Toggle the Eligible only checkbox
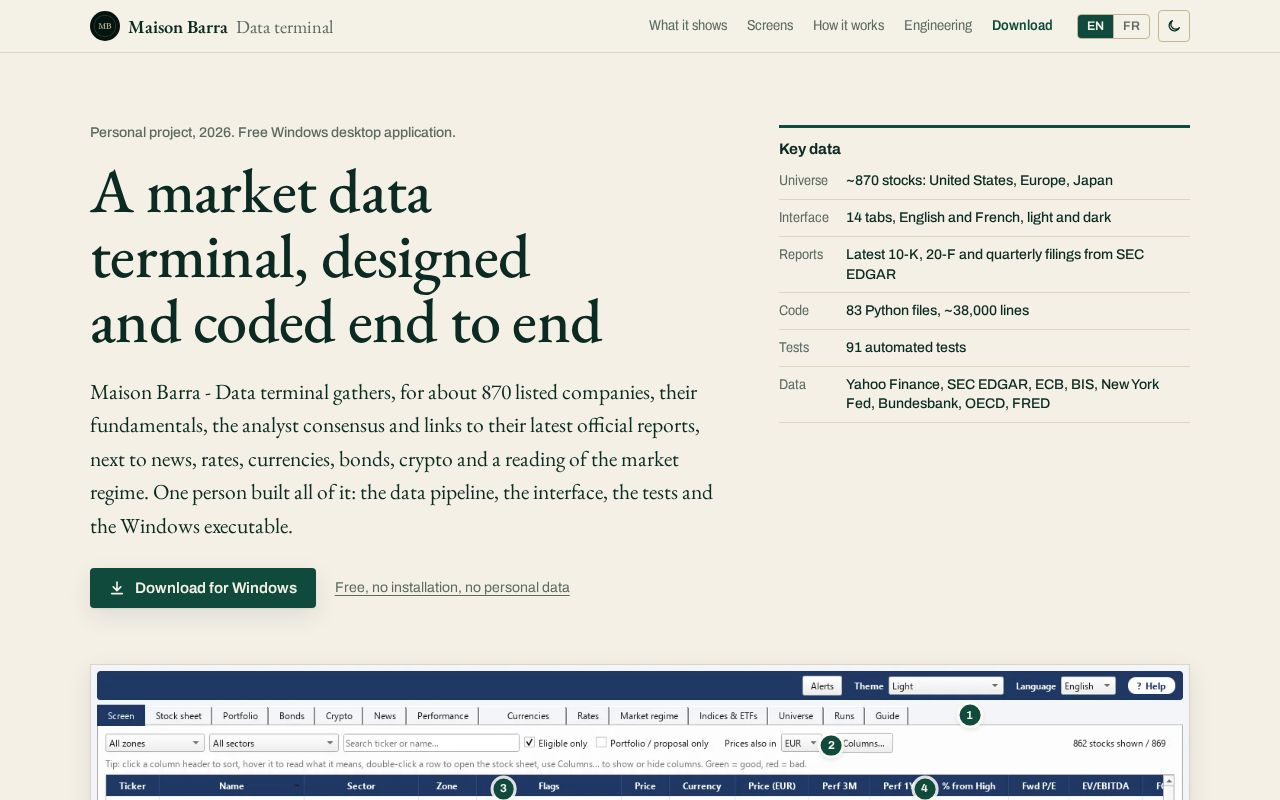Image resolution: width=1280 pixels, height=800 pixels. 530,743
